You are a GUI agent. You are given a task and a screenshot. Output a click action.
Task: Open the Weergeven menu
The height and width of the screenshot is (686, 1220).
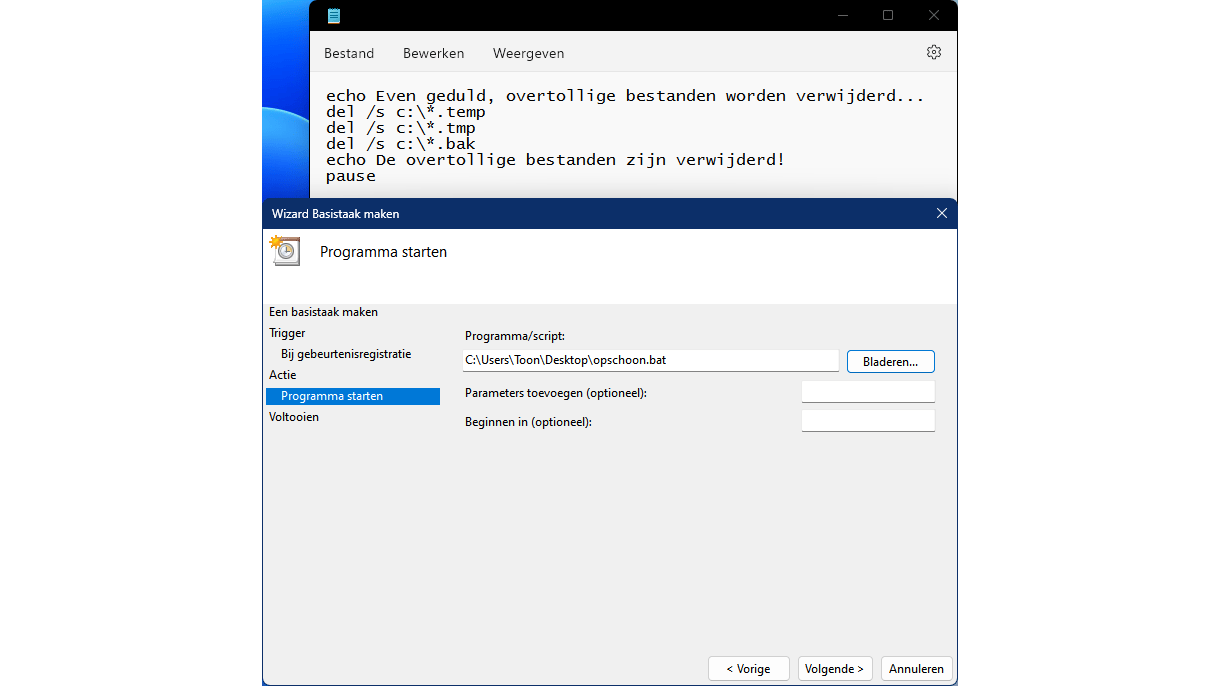528,52
